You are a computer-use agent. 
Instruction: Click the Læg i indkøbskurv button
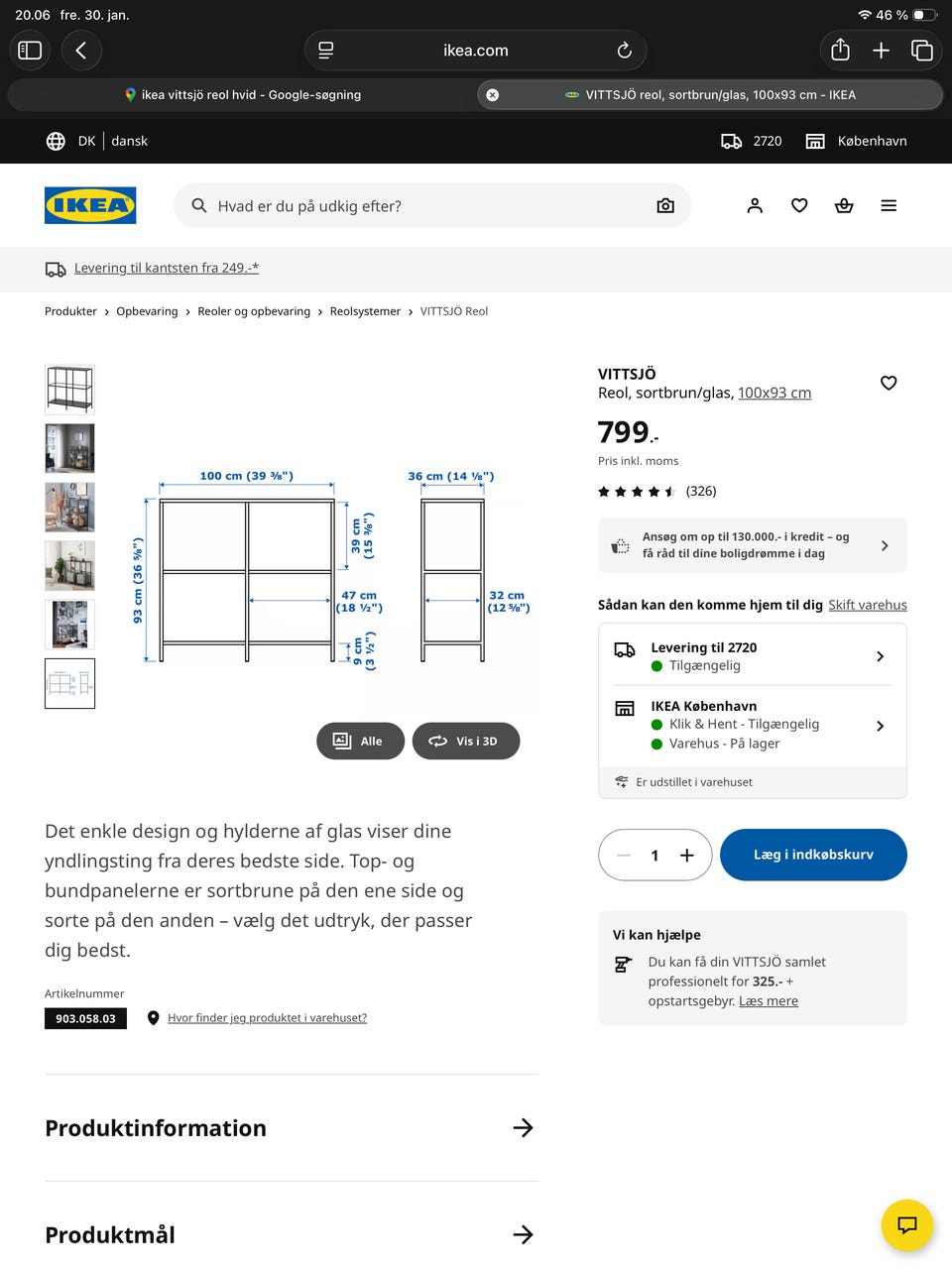pos(813,855)
